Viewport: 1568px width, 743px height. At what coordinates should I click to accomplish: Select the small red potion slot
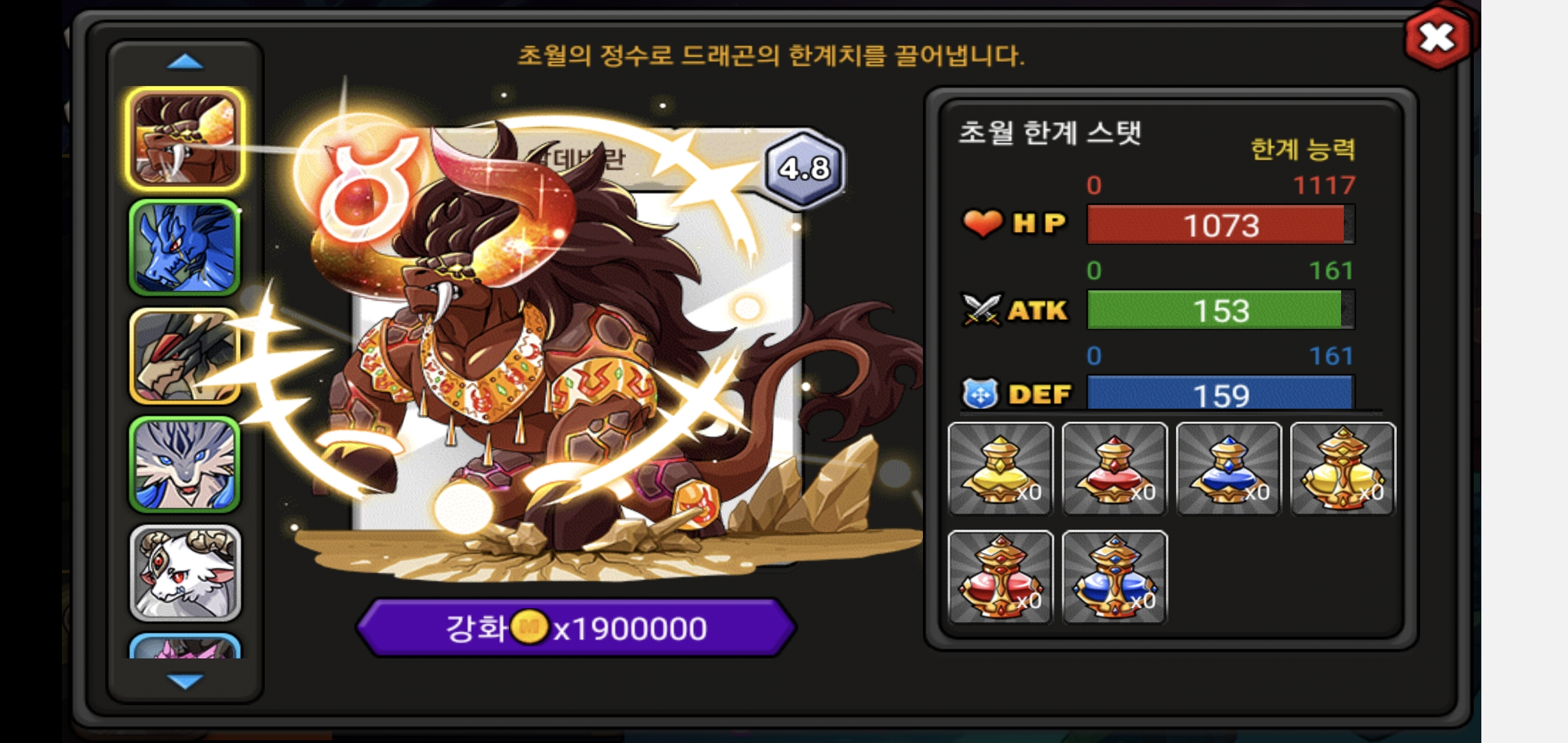tap(1115, 469)
